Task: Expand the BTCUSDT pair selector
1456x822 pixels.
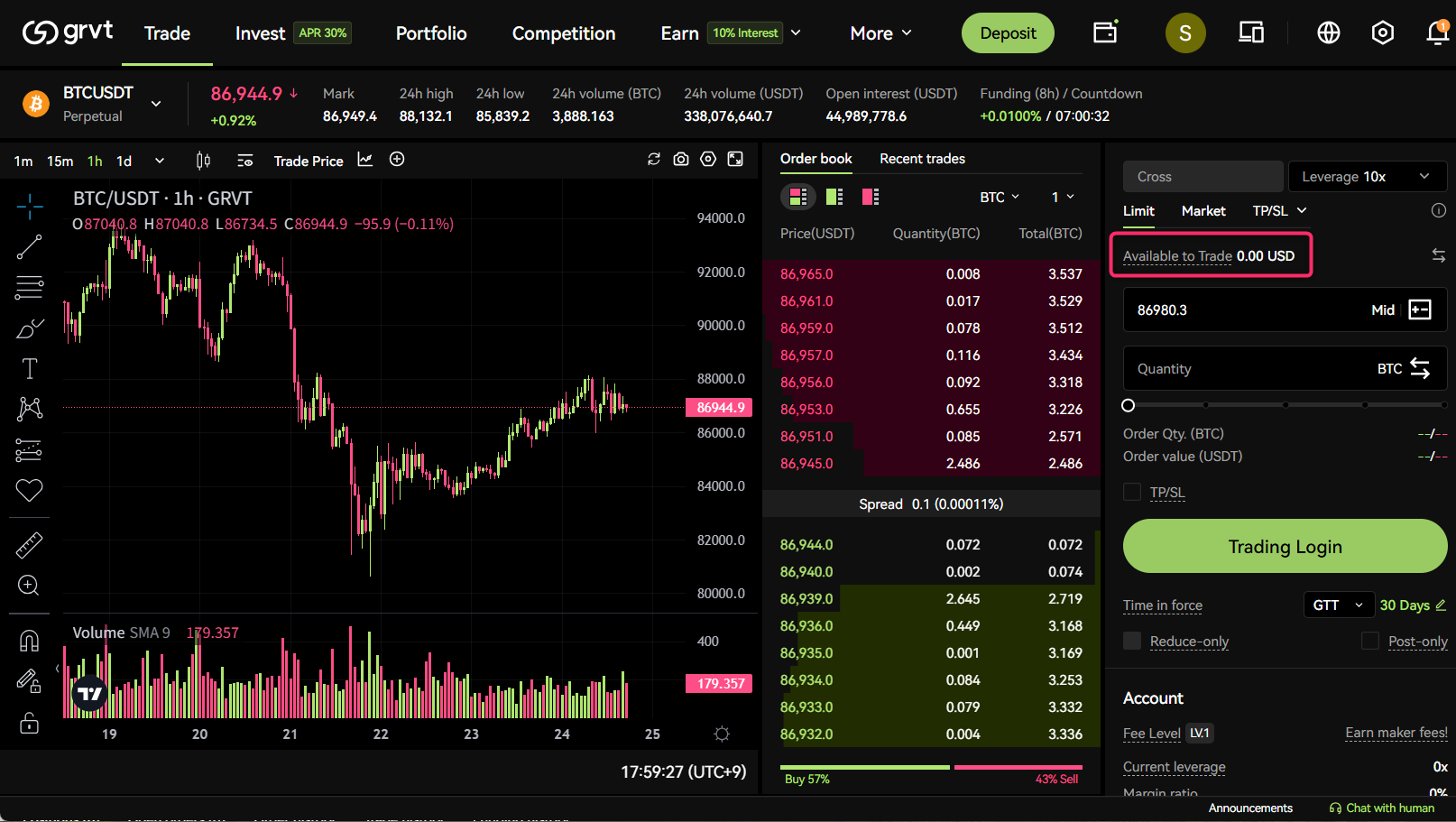Action: [x=155, y=104]
